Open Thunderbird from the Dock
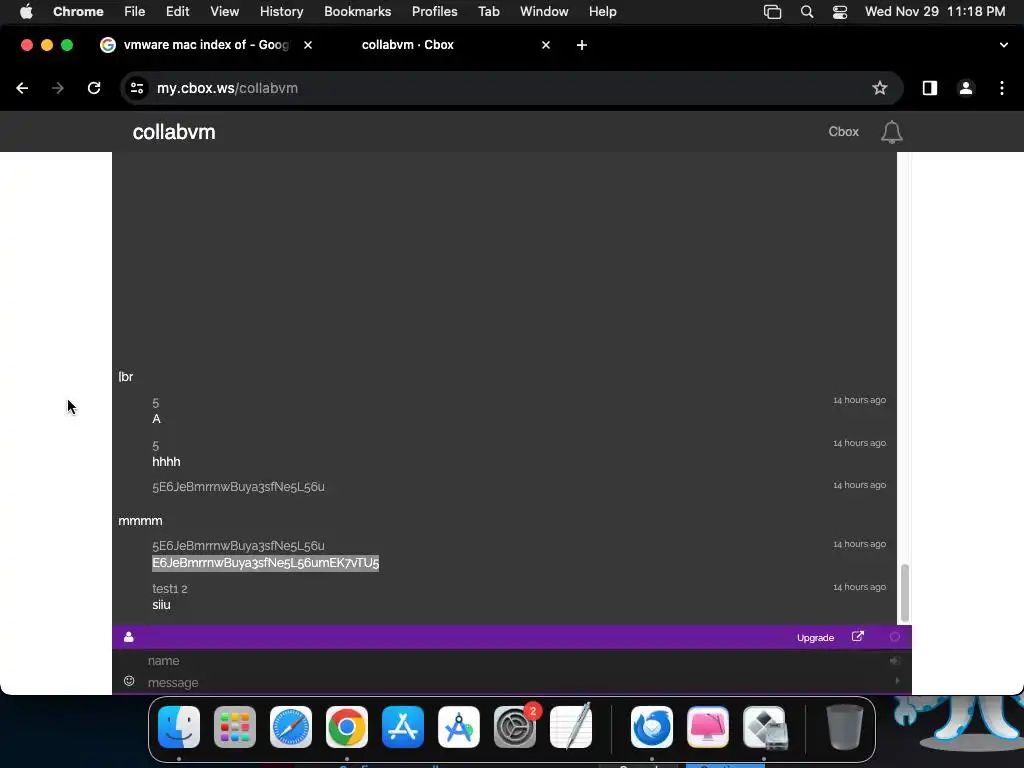1024x768 pixels. 652,727
